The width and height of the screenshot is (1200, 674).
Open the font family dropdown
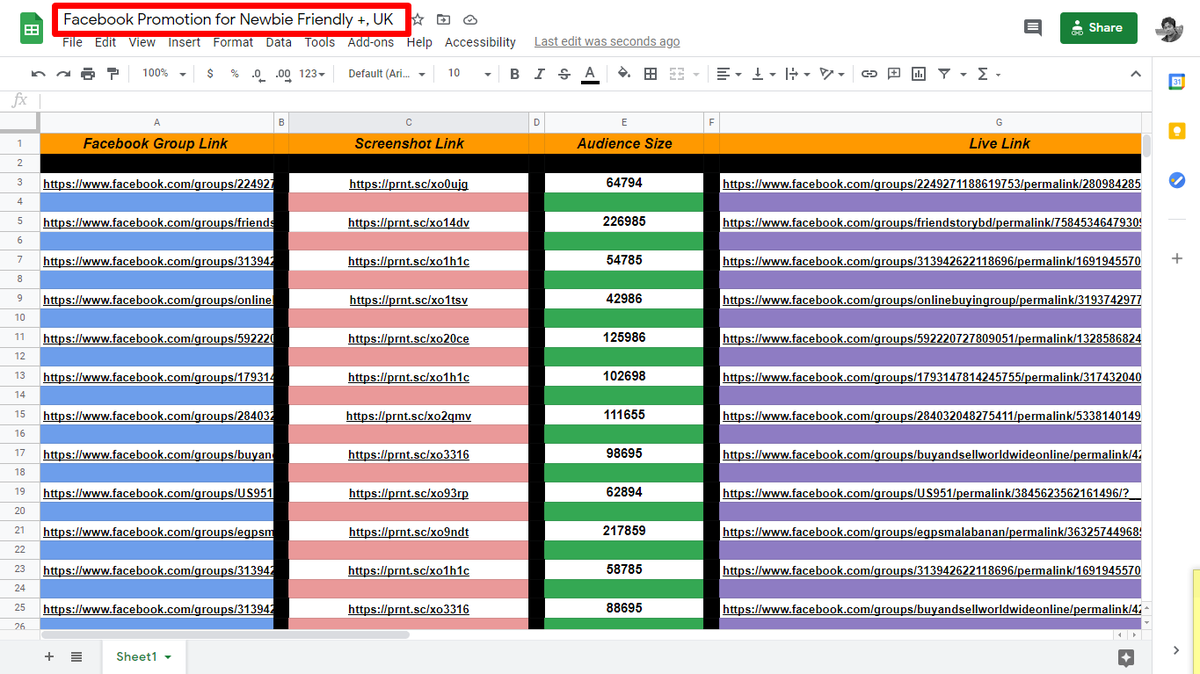(x=387, y=74)
